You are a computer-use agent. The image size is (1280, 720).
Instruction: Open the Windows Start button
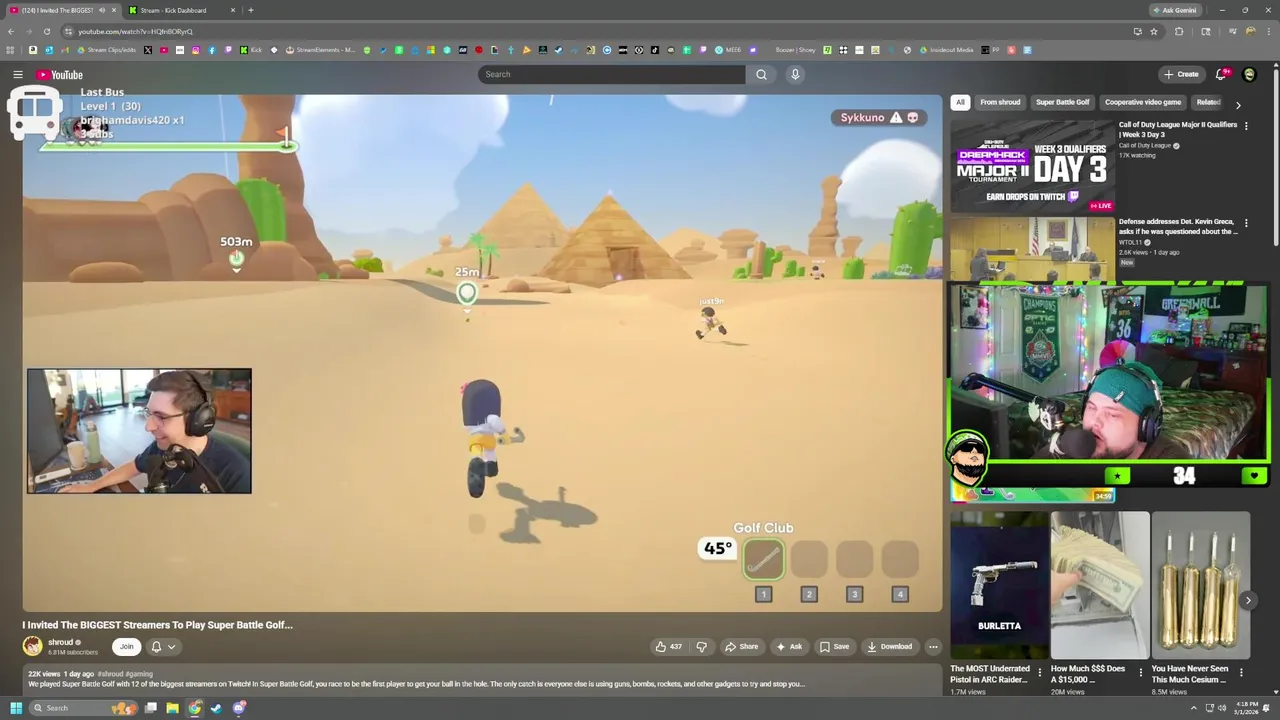click(16, 708)
